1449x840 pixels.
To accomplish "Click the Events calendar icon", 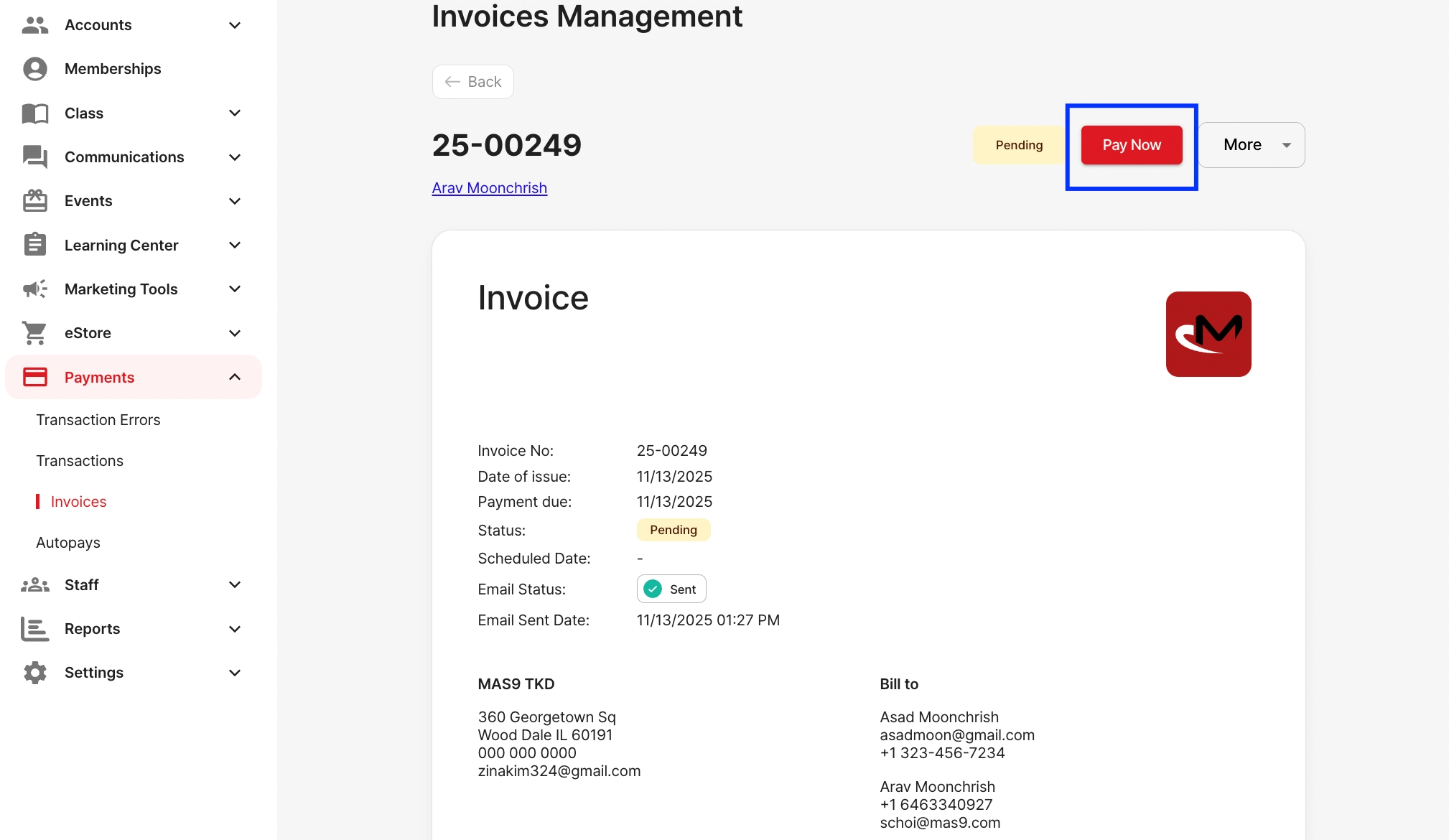I will tap(34, 201).
